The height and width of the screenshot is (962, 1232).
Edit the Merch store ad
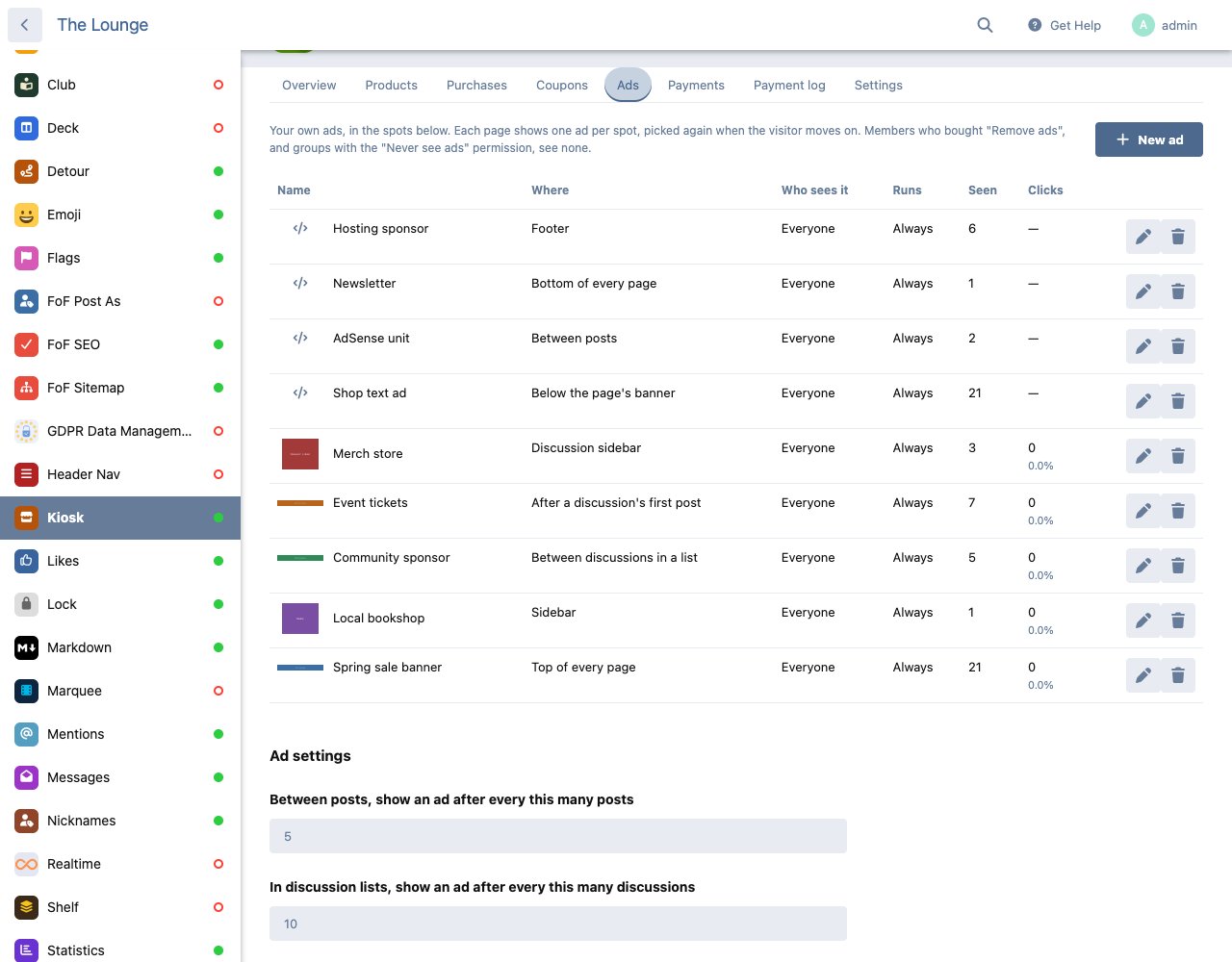tap(1143, 456)
